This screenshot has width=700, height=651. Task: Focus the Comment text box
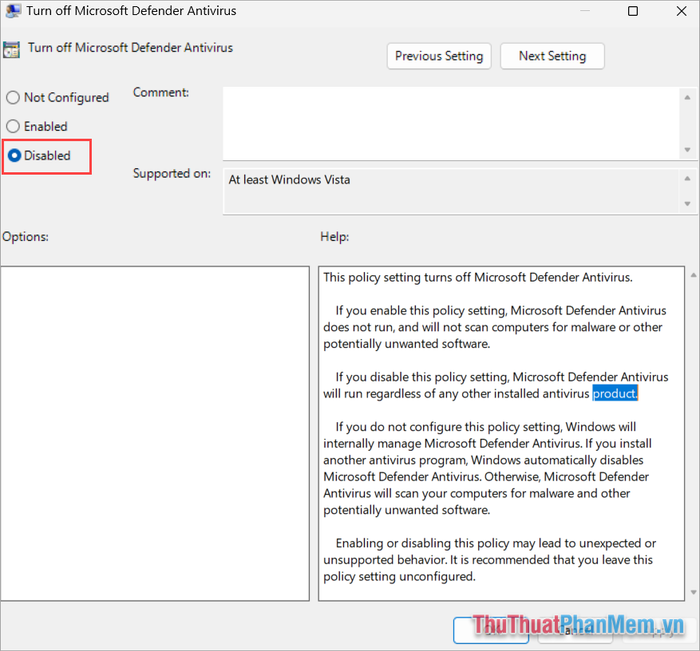(450, 121)
